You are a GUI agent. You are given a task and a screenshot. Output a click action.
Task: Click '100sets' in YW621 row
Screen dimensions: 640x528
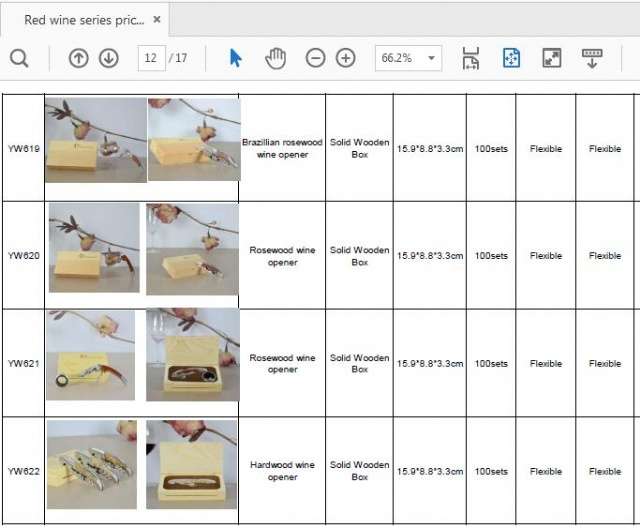(491, 364)
